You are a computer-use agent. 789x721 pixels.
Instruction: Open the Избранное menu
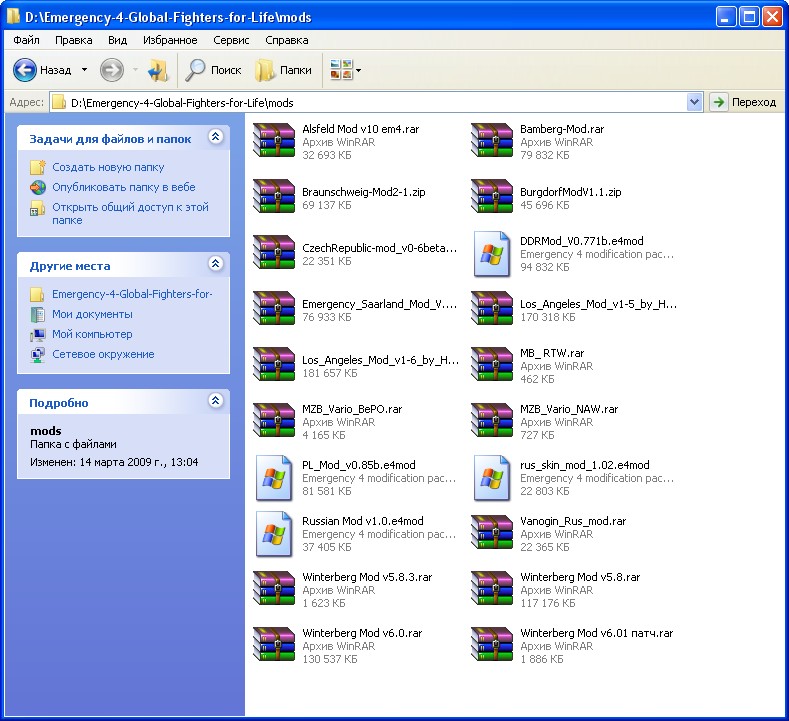click(x=170, y=40)
